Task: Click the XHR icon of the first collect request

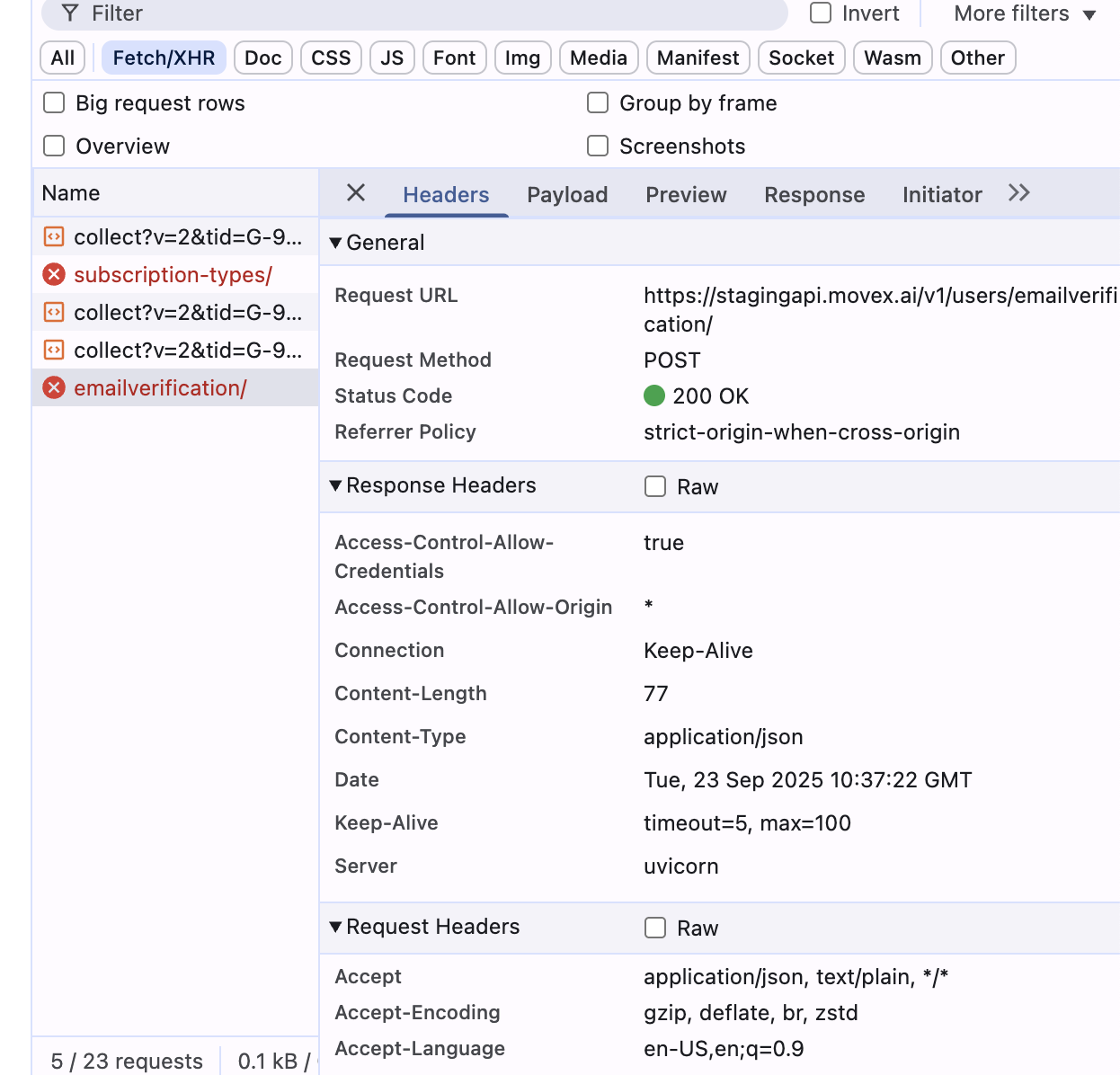Action: point(55,237)
